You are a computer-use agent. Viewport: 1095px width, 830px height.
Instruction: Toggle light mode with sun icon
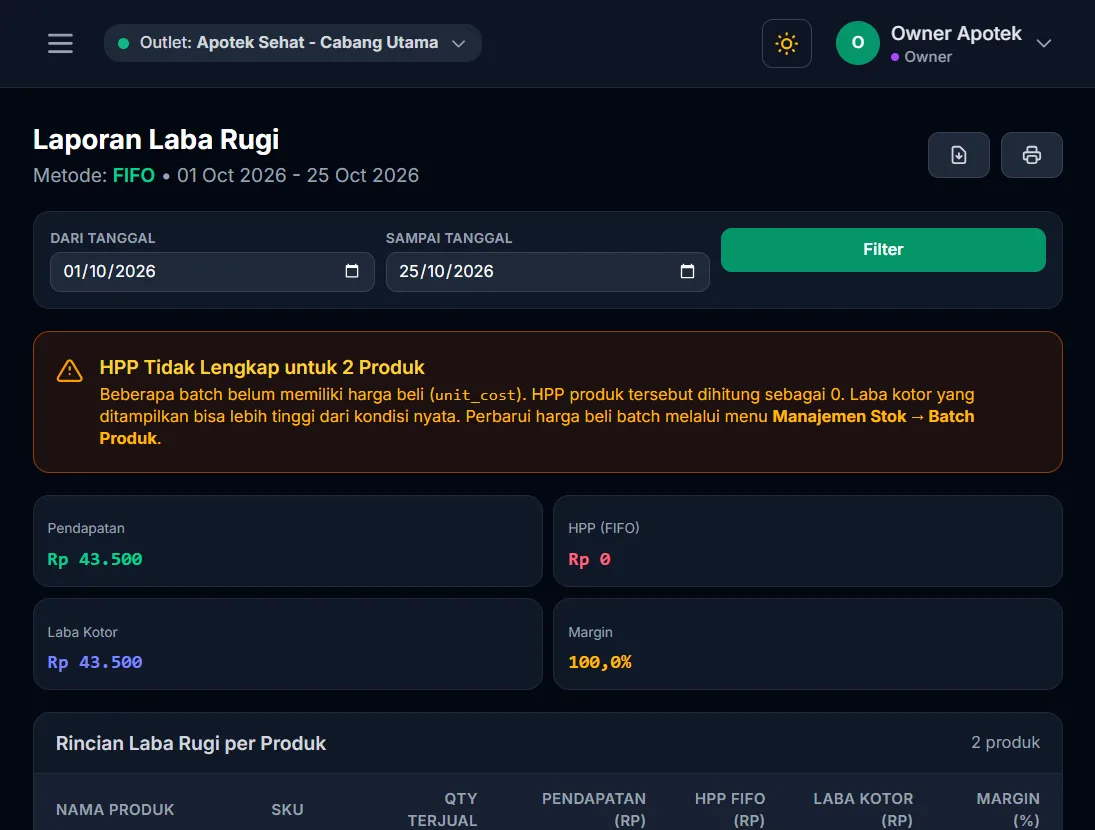point(786,43)
